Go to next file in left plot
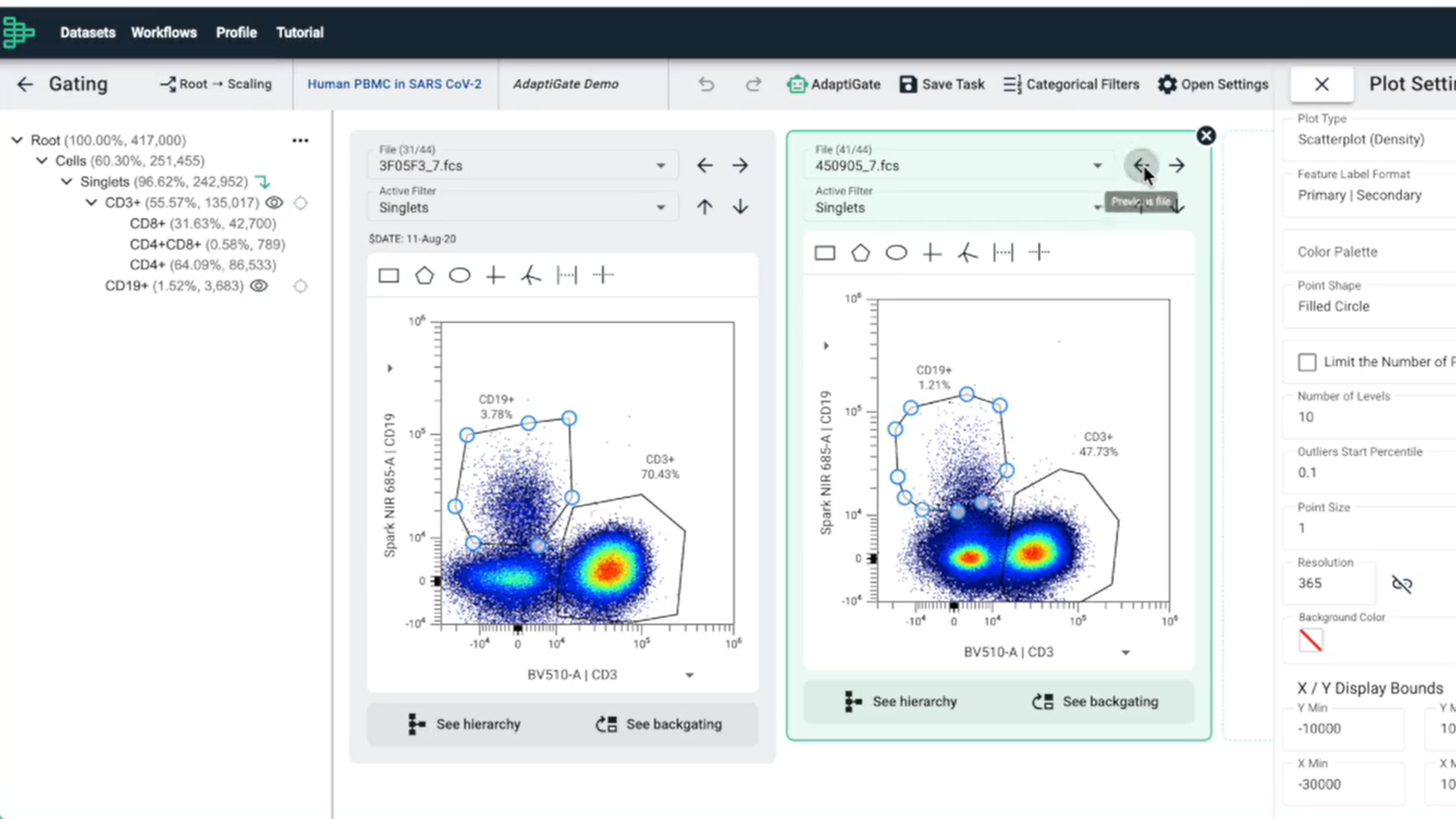Image resolution: width=1456 pixels, height=819 pixels. pos(740,165)
